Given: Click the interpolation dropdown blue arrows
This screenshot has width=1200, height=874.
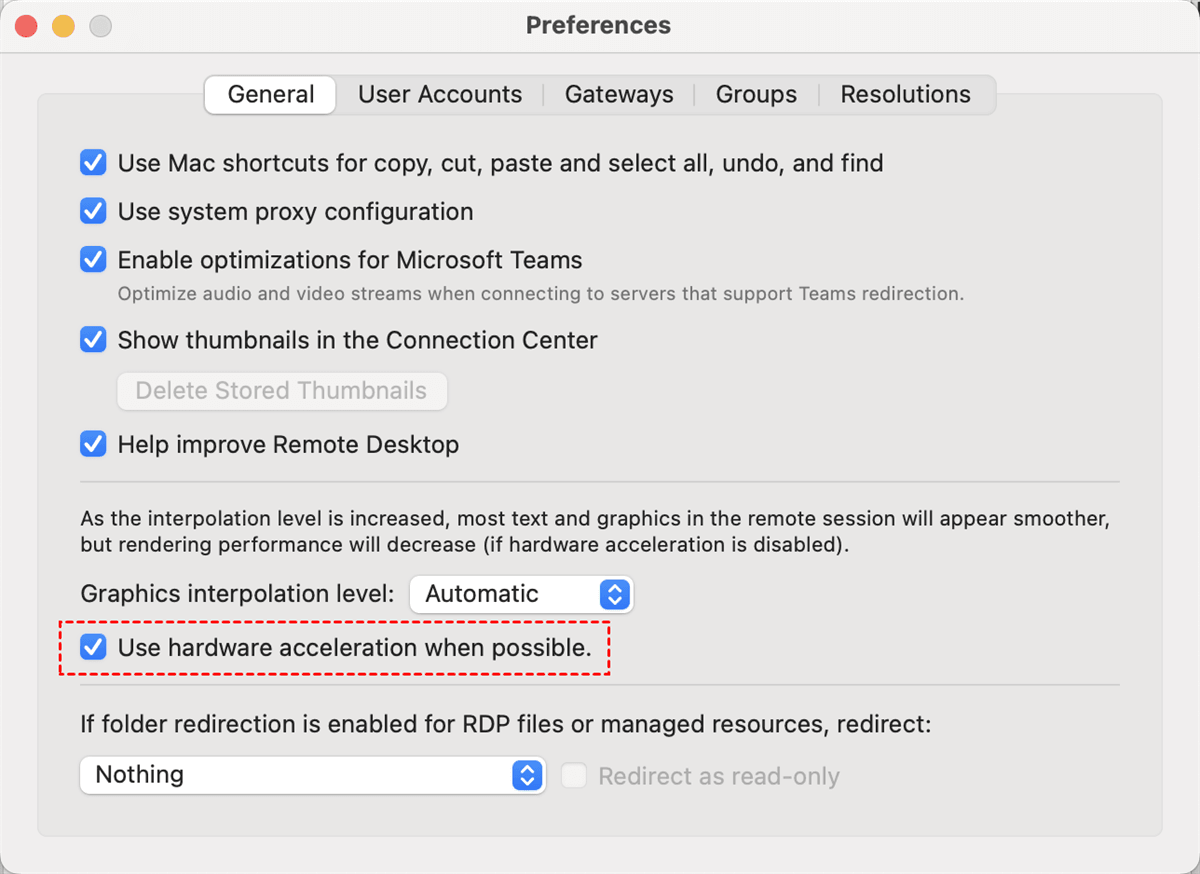Looking at the screenshot, I should click(614, 594).
